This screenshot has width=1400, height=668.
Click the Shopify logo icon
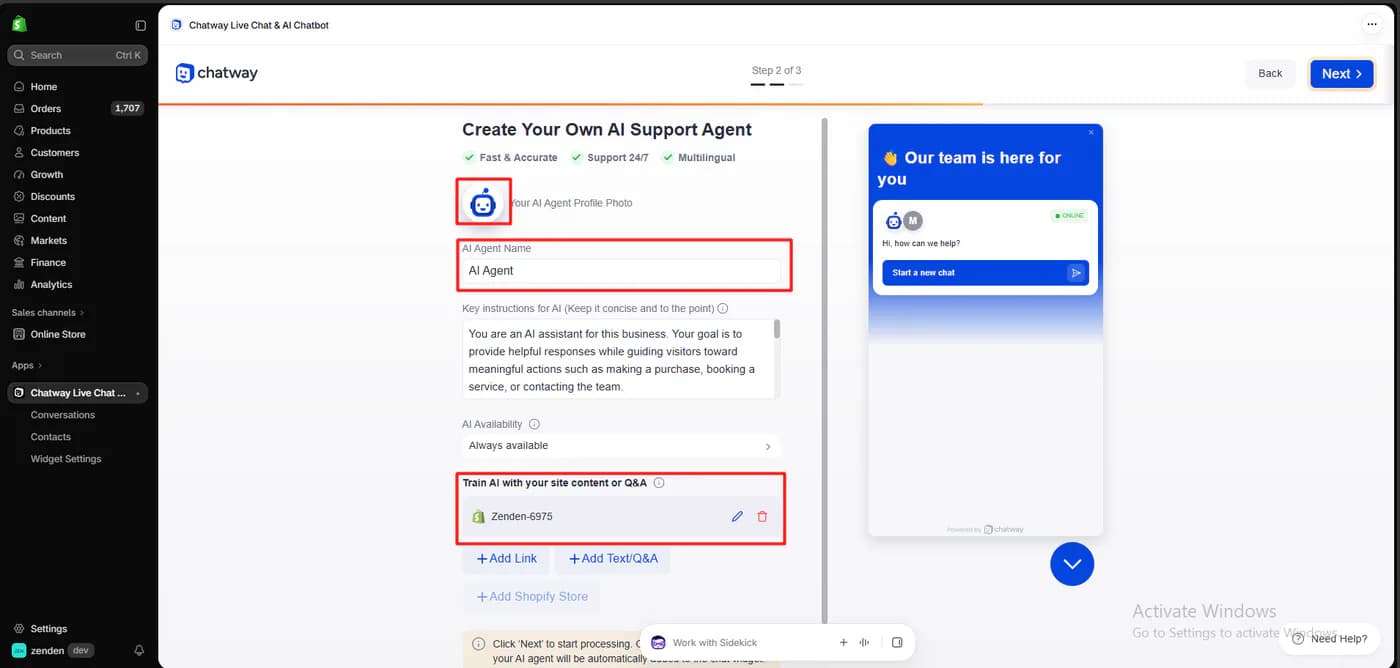[x=19, y=24]
